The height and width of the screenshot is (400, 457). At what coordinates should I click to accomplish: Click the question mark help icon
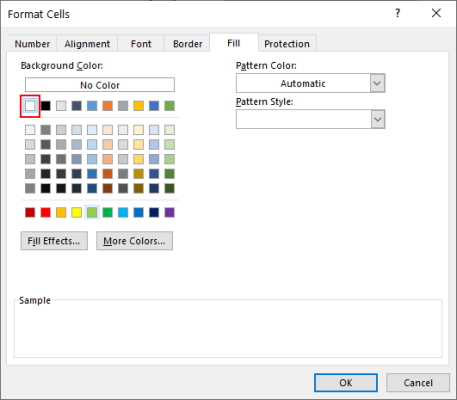coord(397,13)
